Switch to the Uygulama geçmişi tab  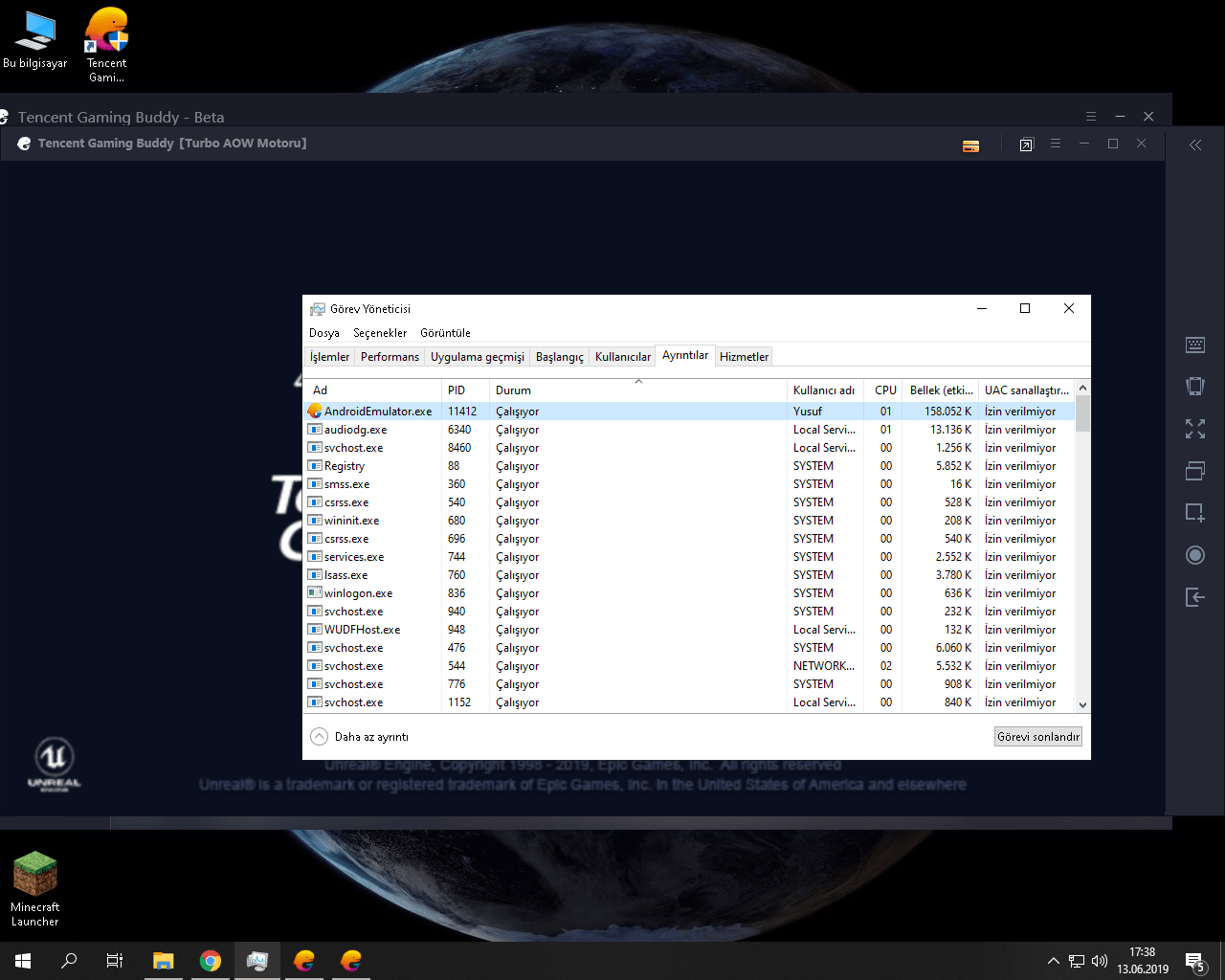click(478, 357)
